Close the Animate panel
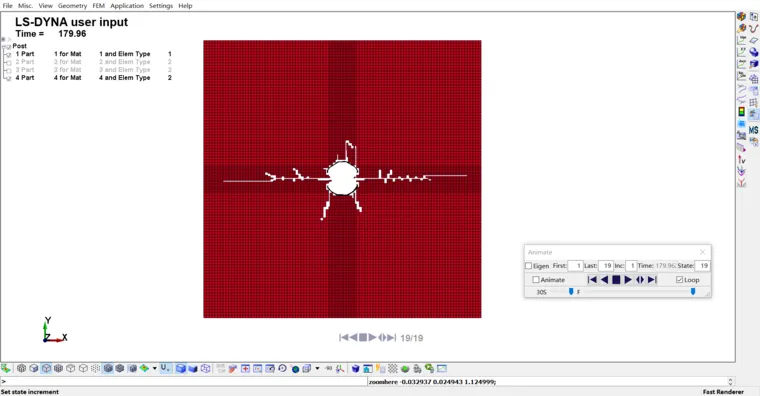Screen dimensions: 760x396 [702, 252]
